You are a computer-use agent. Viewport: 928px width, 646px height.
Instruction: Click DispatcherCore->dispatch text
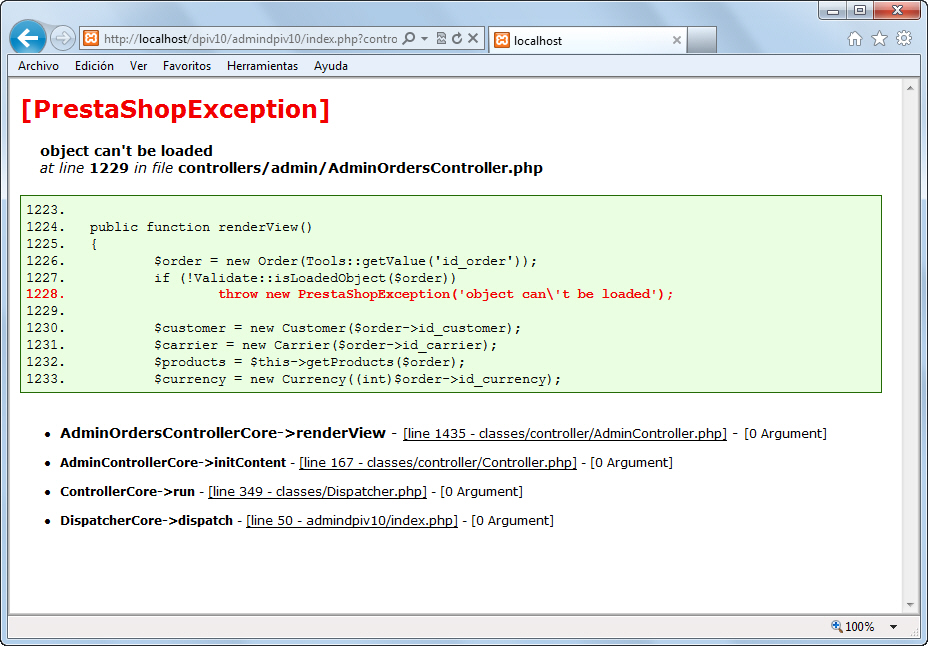(146, 521)
